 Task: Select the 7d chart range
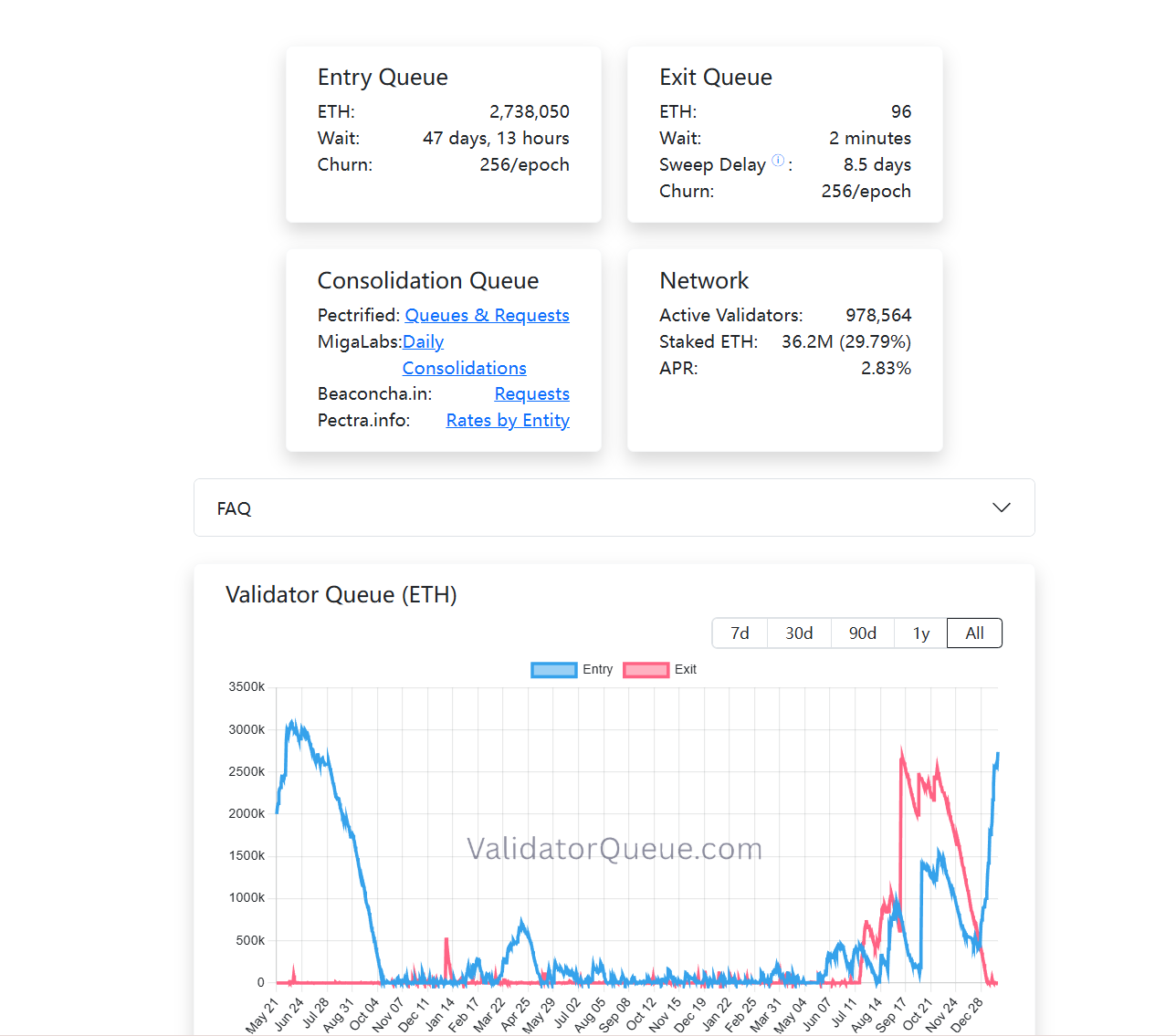point(740,633)
